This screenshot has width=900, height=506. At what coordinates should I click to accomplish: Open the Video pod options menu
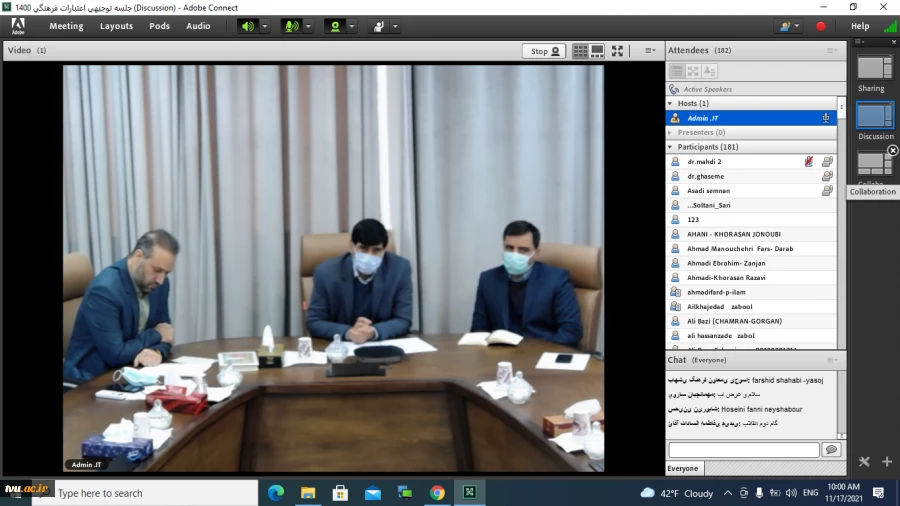tap(650, 50)
